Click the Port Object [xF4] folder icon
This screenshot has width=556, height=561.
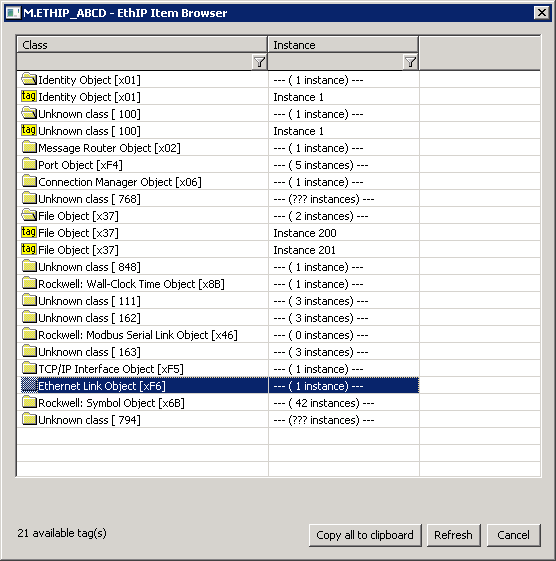pyautogui.click(x=29, y=164)
